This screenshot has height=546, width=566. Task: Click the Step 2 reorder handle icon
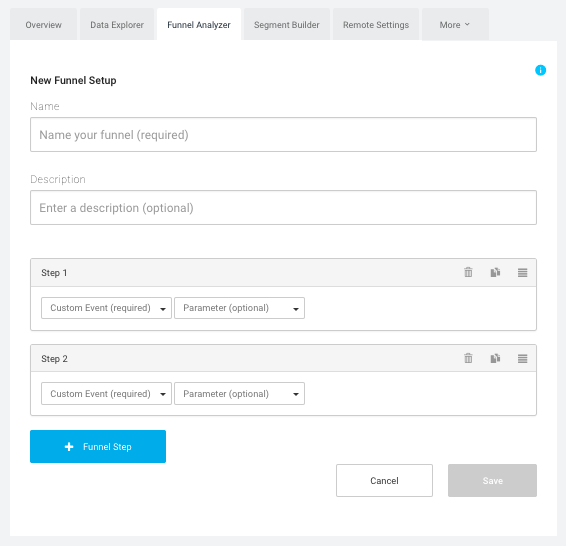522,358
